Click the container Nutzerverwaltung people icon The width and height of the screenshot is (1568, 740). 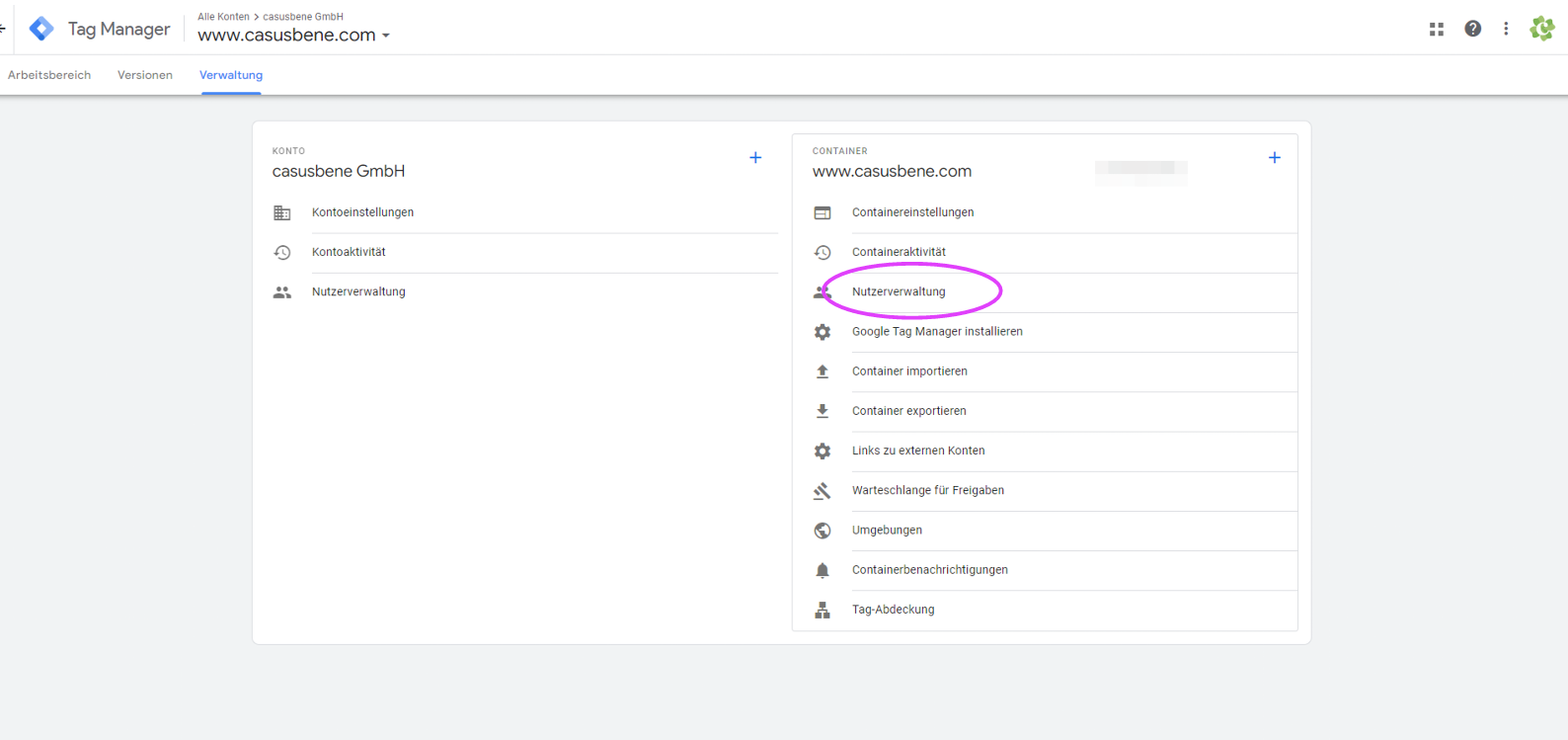click(x=823, y=292)
